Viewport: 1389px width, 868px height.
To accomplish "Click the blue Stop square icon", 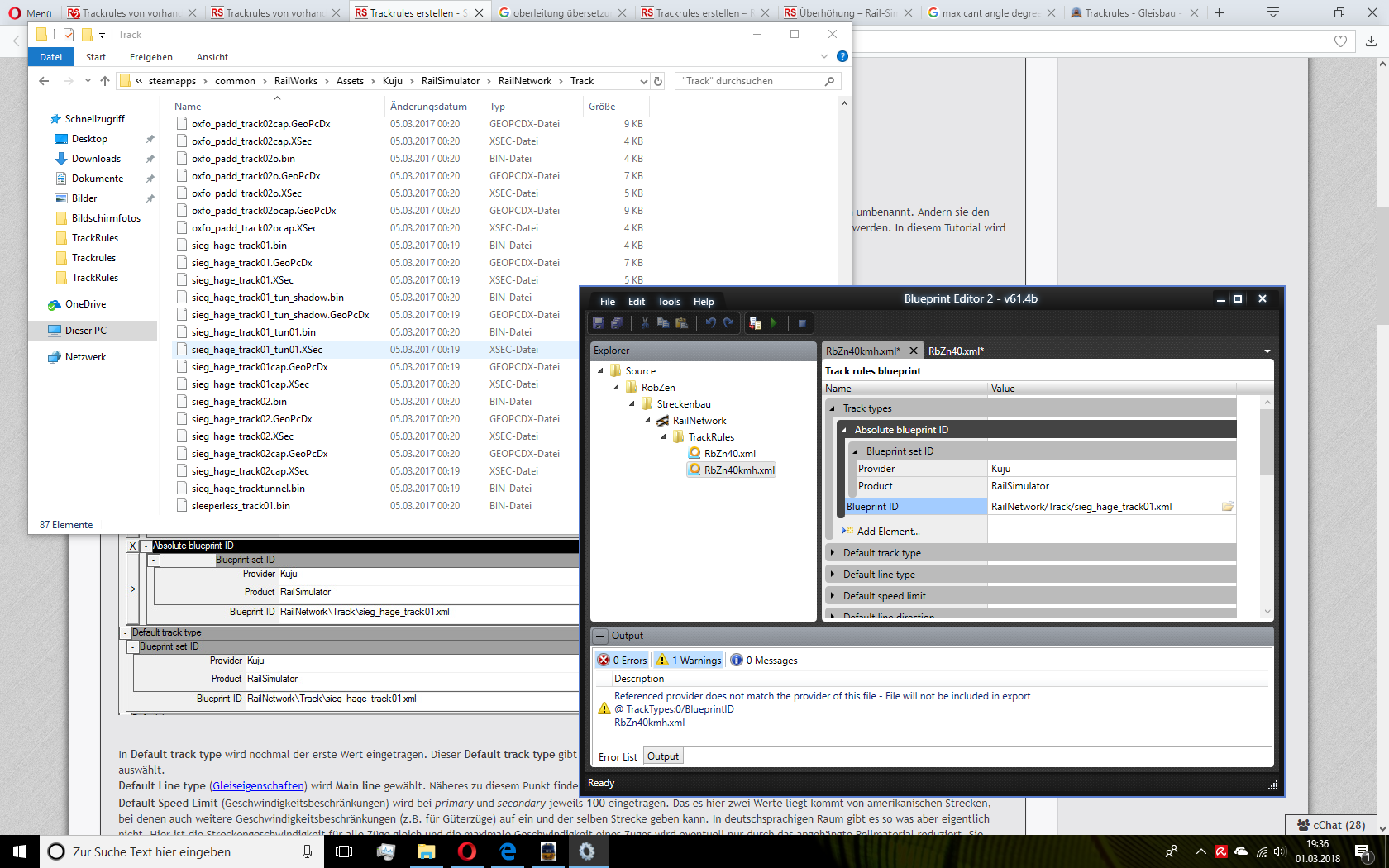I will [x=802, y=323].
